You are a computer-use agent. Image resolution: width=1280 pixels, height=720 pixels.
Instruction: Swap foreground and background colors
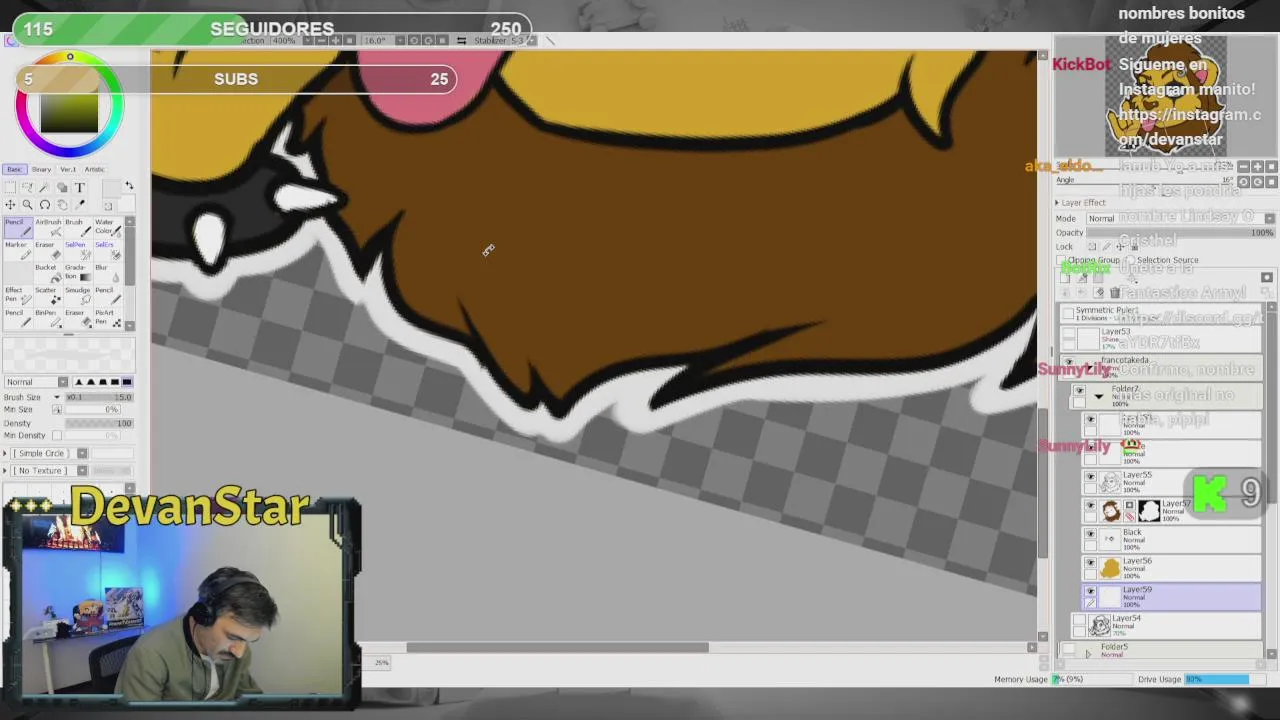[128, 187]
